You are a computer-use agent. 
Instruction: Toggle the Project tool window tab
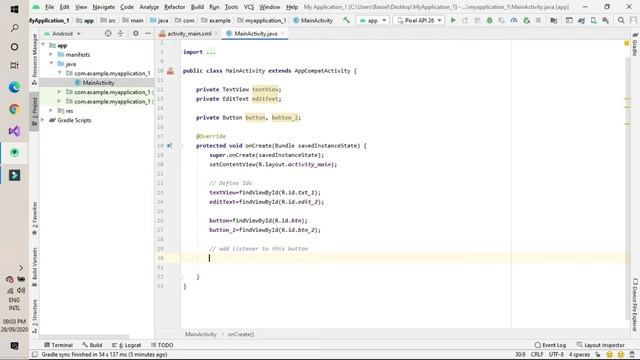coord(34,111)
